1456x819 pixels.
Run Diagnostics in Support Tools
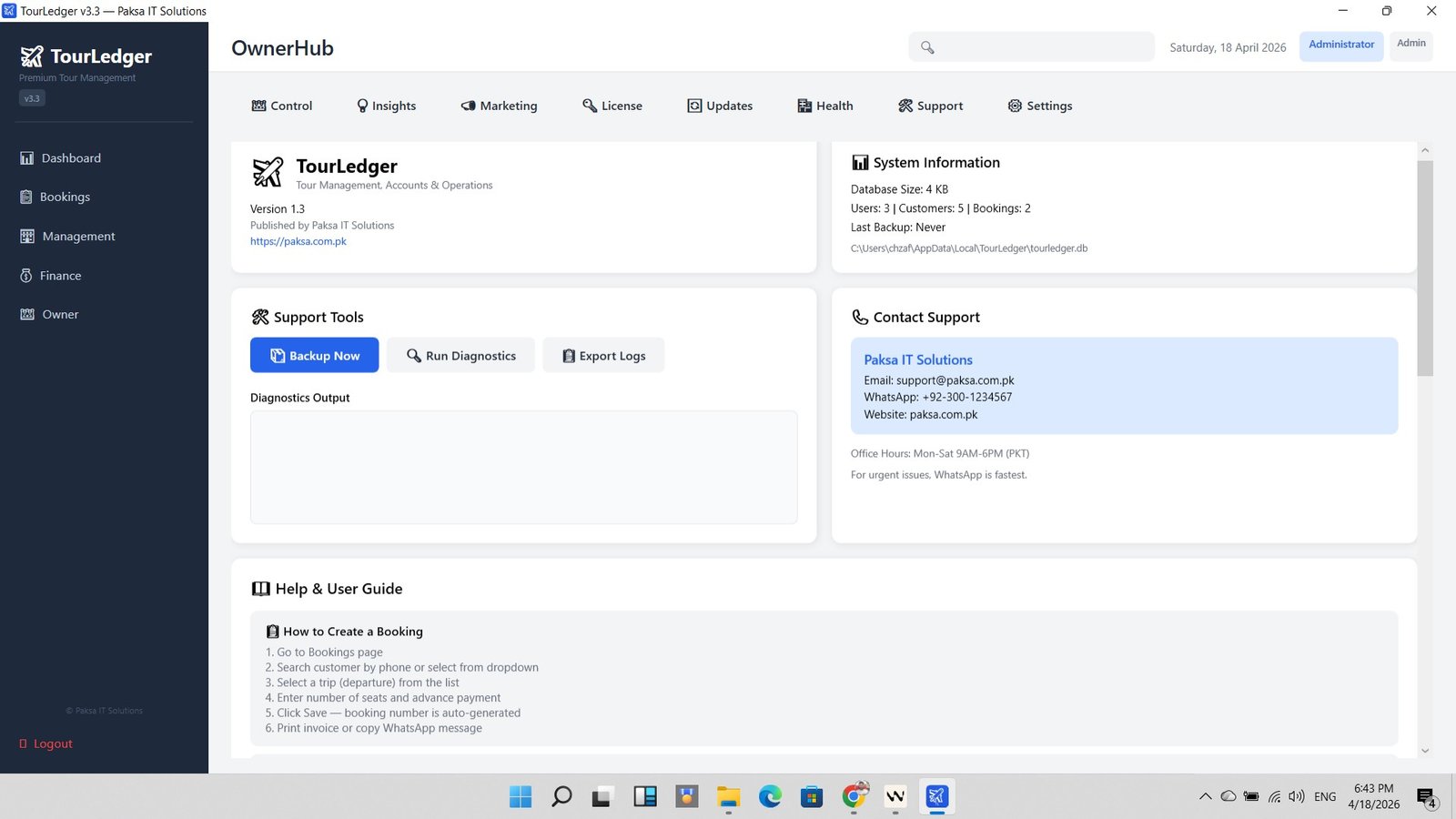coord(460,356)
